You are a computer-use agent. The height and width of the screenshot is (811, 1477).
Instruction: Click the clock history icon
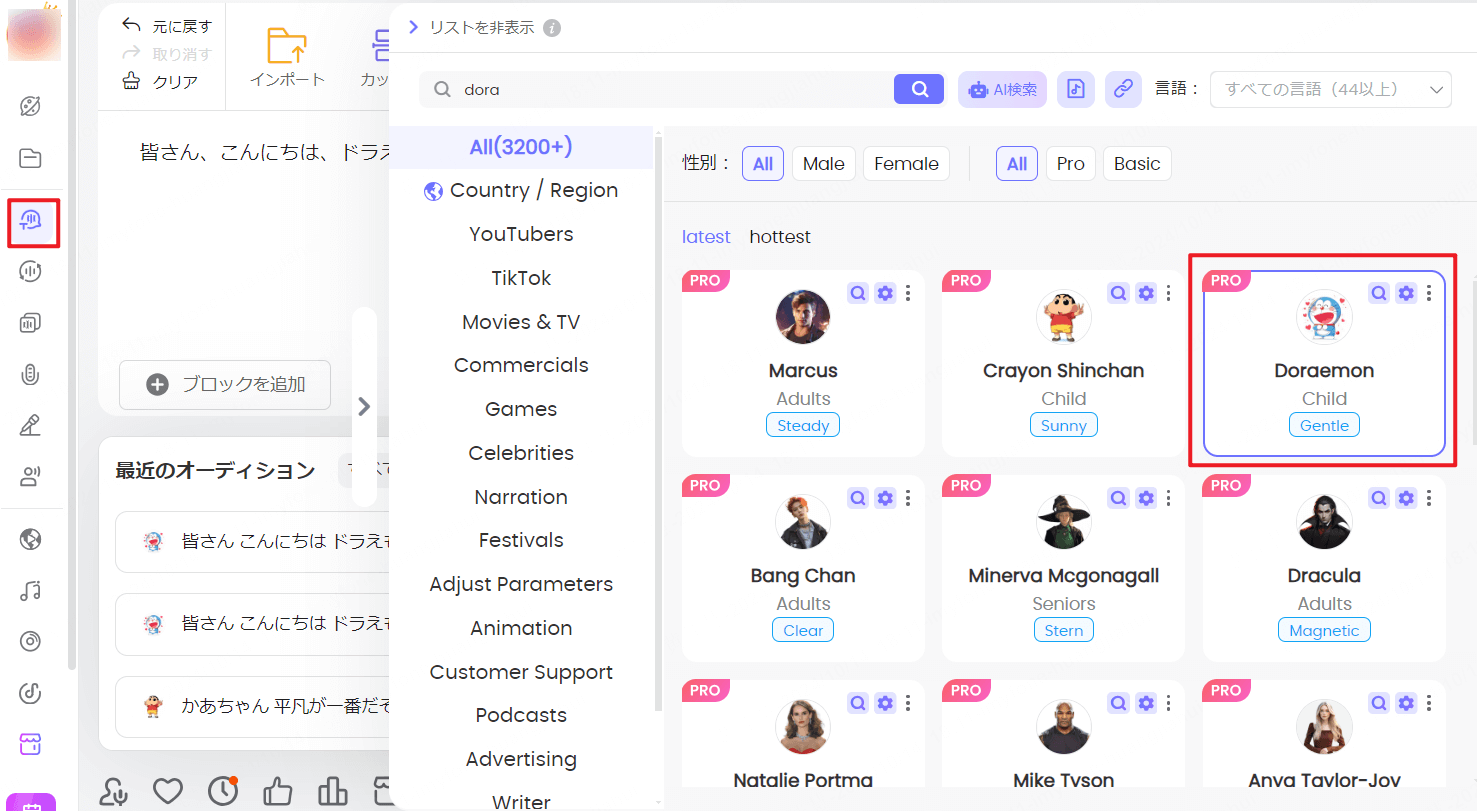(x=223, y=791)
